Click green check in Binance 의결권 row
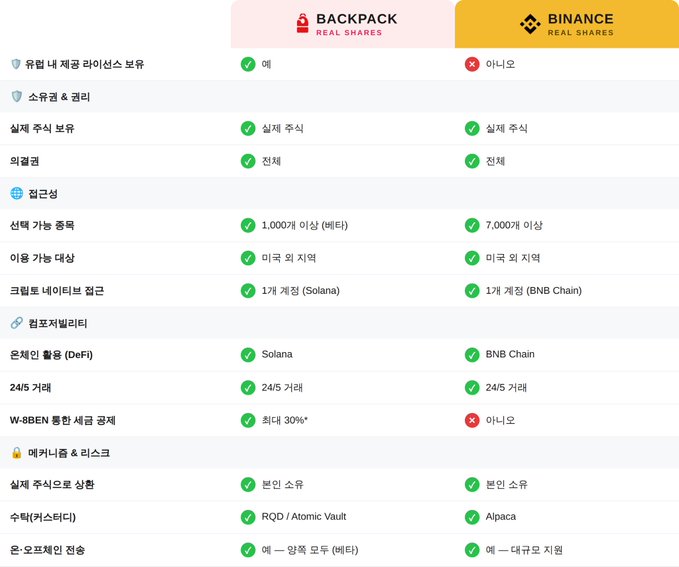 [x=472, y=161]
